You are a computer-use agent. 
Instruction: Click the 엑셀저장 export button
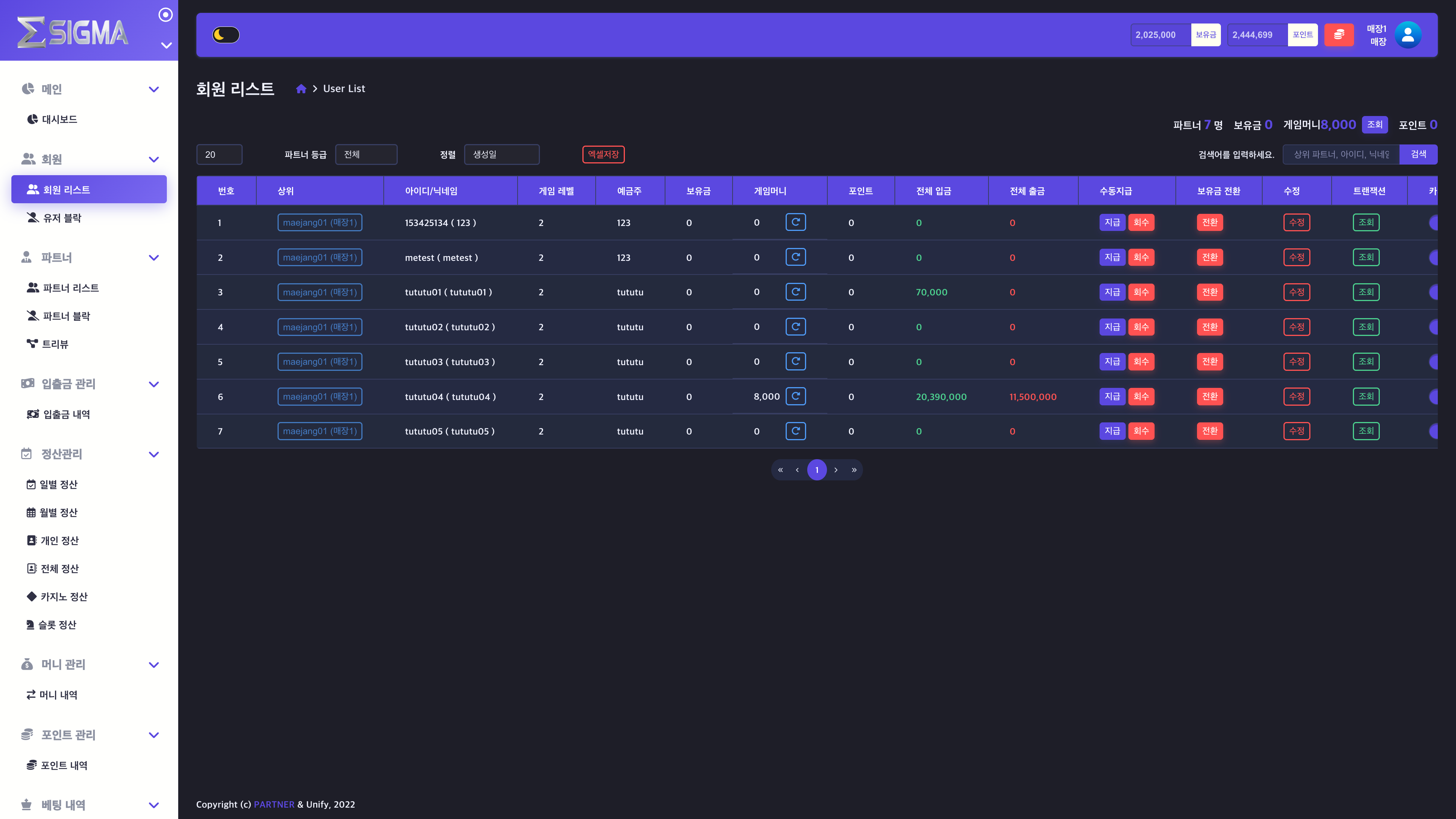(x=603, y=154)
